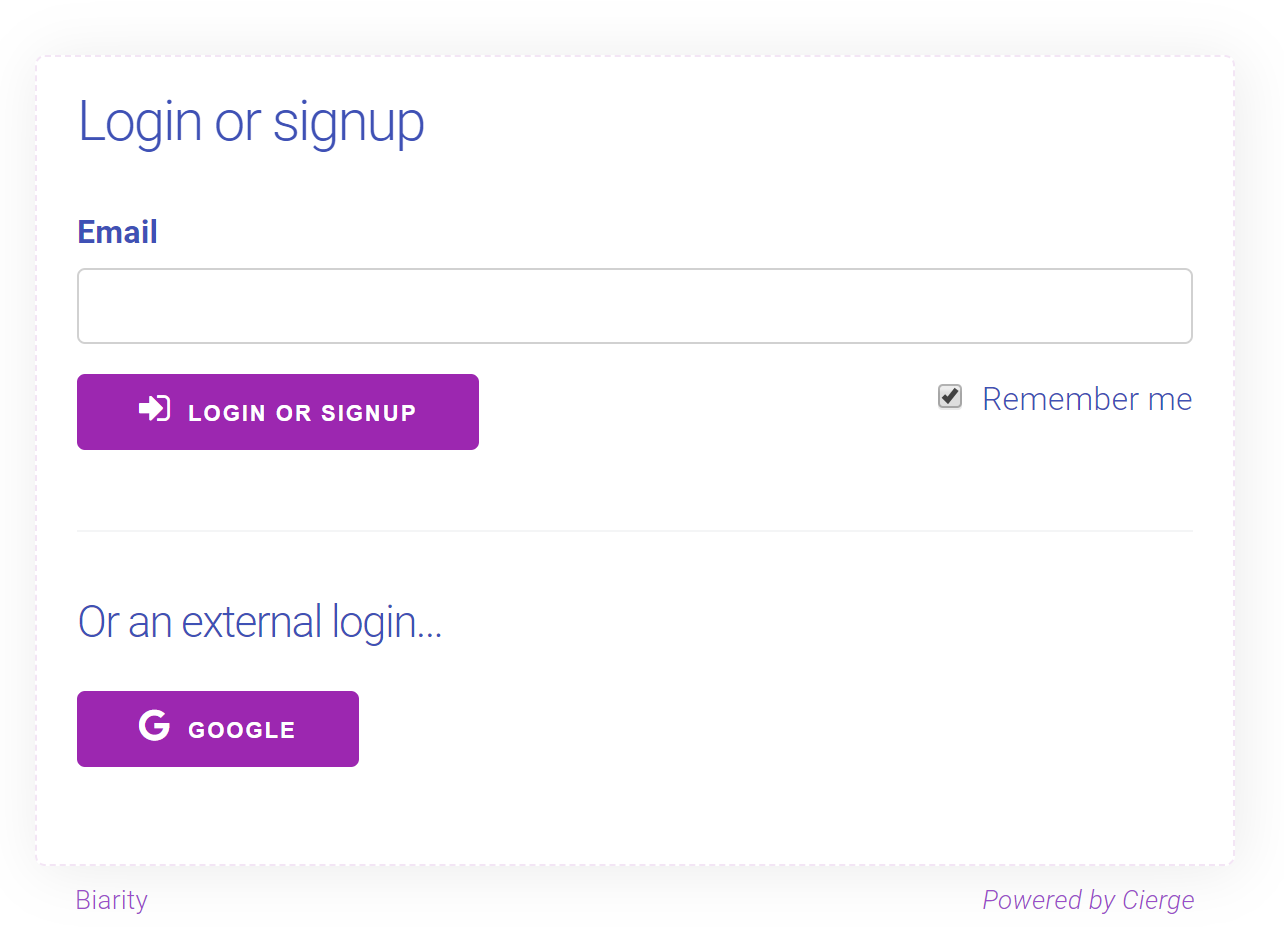Click the Remember me text label

tap(1087, 399)
